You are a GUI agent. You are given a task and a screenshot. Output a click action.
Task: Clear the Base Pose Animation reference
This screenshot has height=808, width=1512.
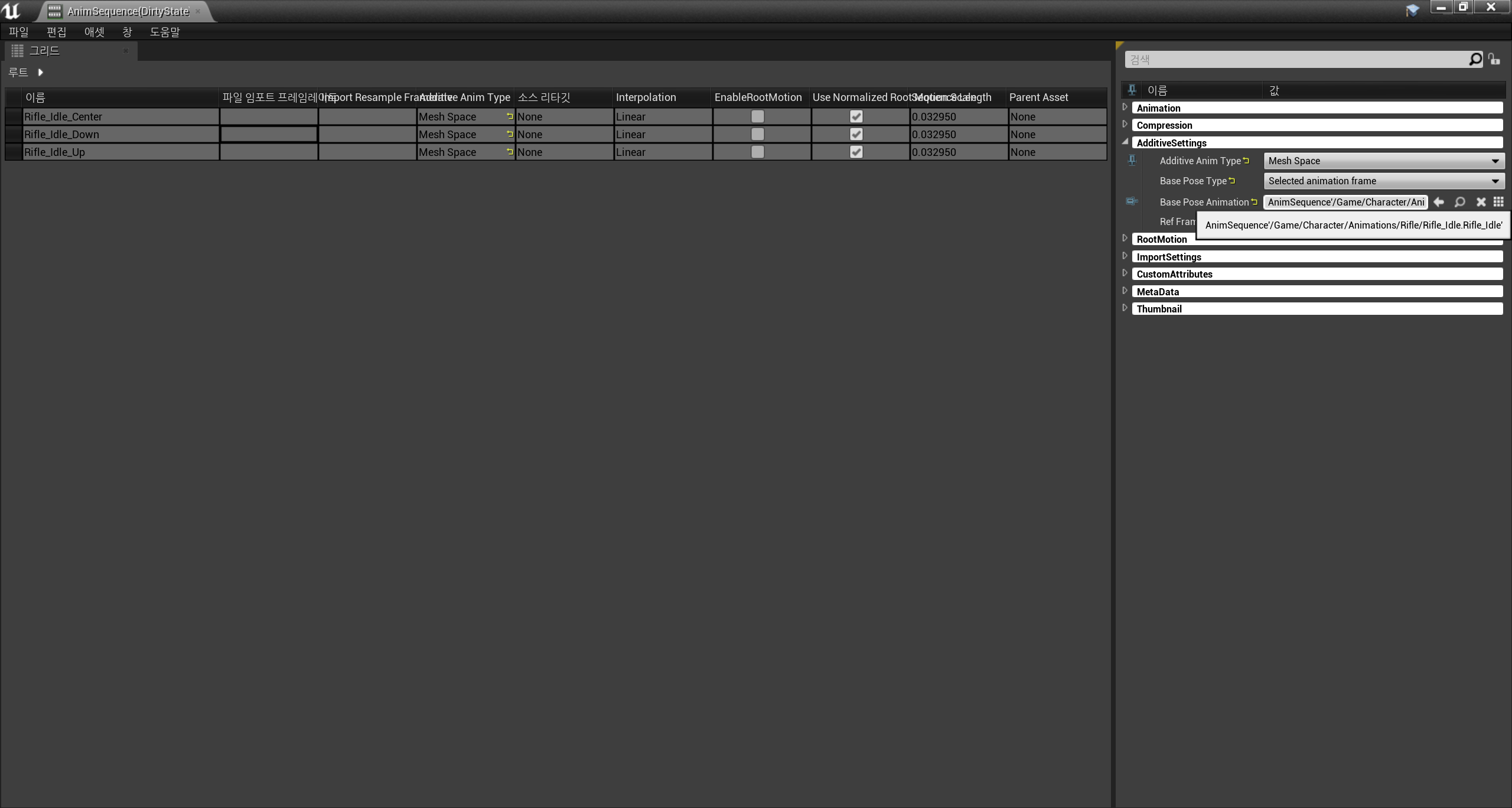pos(1481,202)
